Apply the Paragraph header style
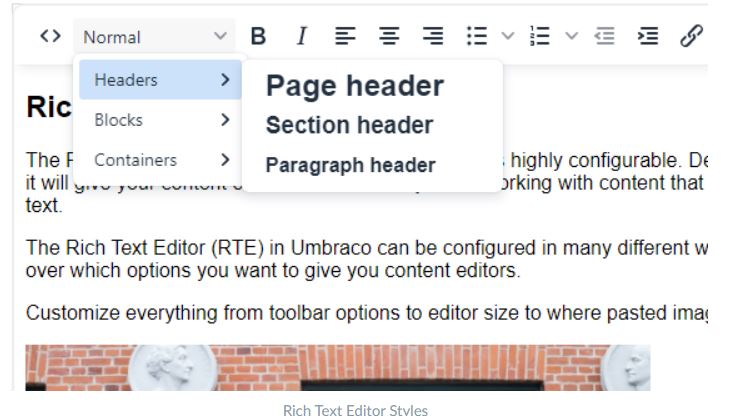736x416 pixels. [350, 165]
